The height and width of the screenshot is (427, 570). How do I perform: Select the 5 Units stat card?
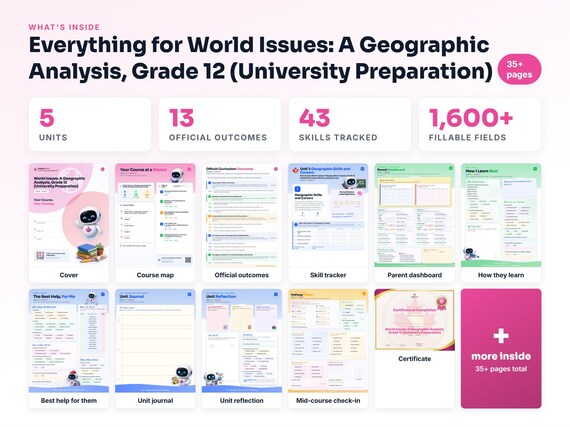90,124
